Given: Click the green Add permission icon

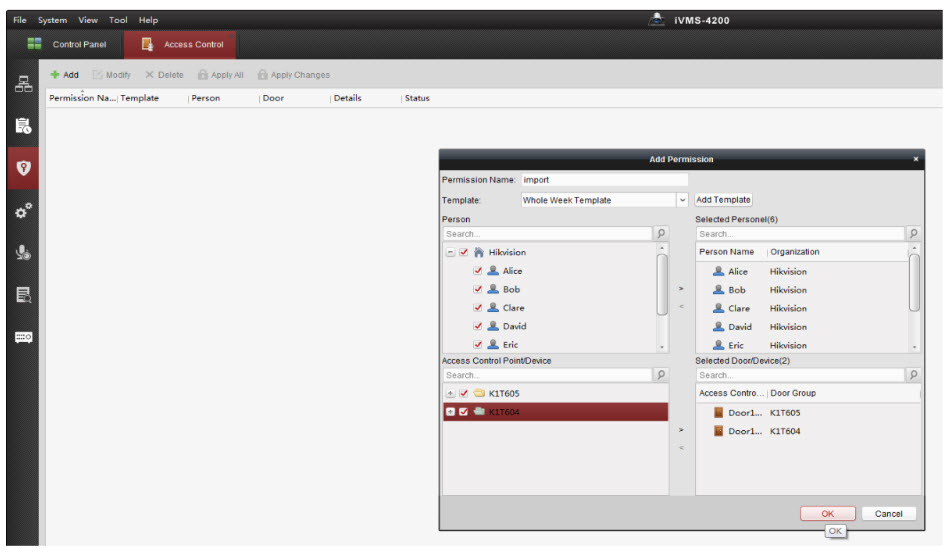Looking at the screenshot, I should click(x=56, y=75).
